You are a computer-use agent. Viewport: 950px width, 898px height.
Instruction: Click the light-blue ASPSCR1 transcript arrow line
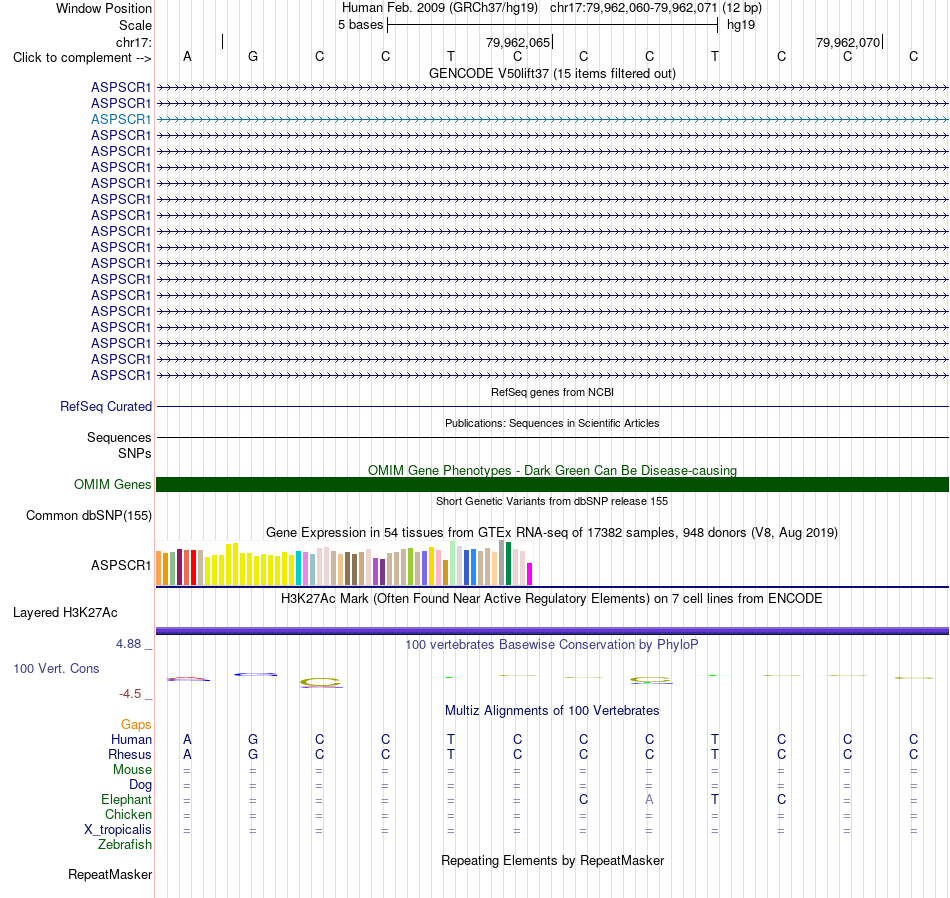click(552, 119)
